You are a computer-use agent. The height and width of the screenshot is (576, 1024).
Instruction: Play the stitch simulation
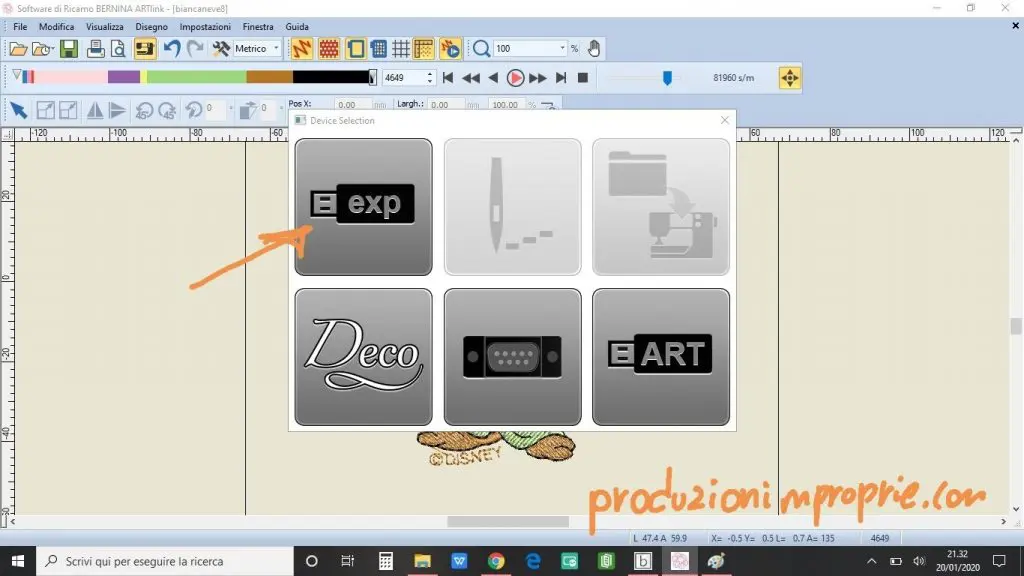click(x=515, y=78)
